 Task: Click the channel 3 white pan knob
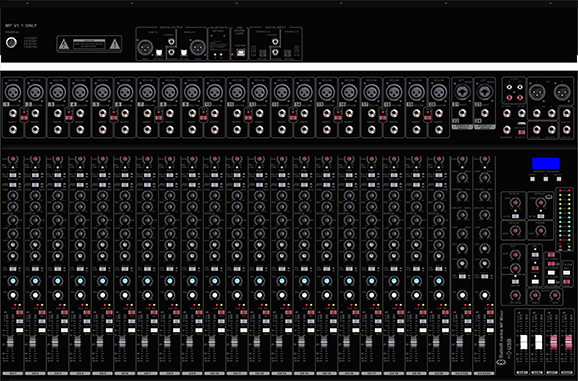pos(58,295)
